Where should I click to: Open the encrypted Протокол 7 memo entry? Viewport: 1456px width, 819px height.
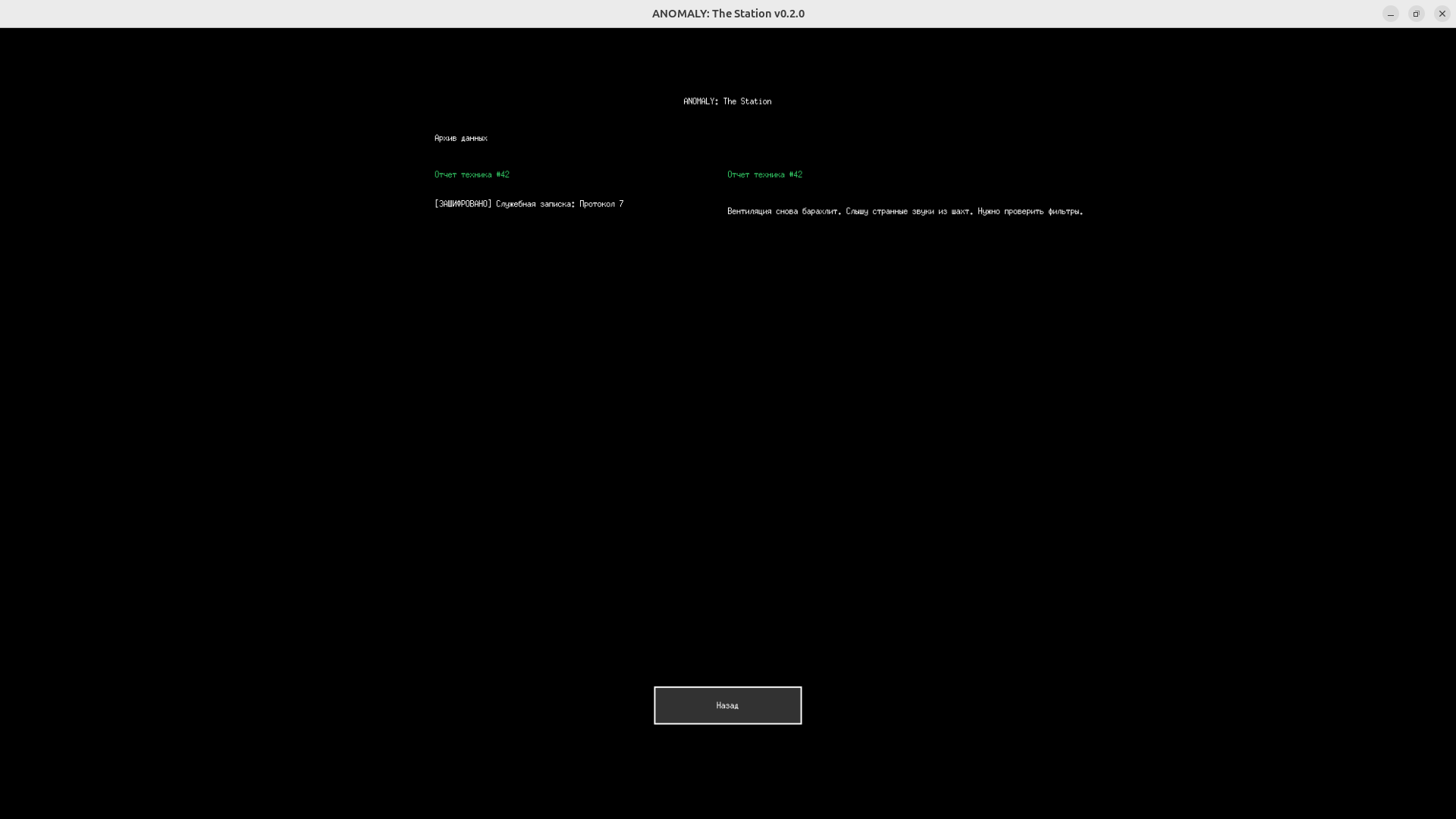529,204
